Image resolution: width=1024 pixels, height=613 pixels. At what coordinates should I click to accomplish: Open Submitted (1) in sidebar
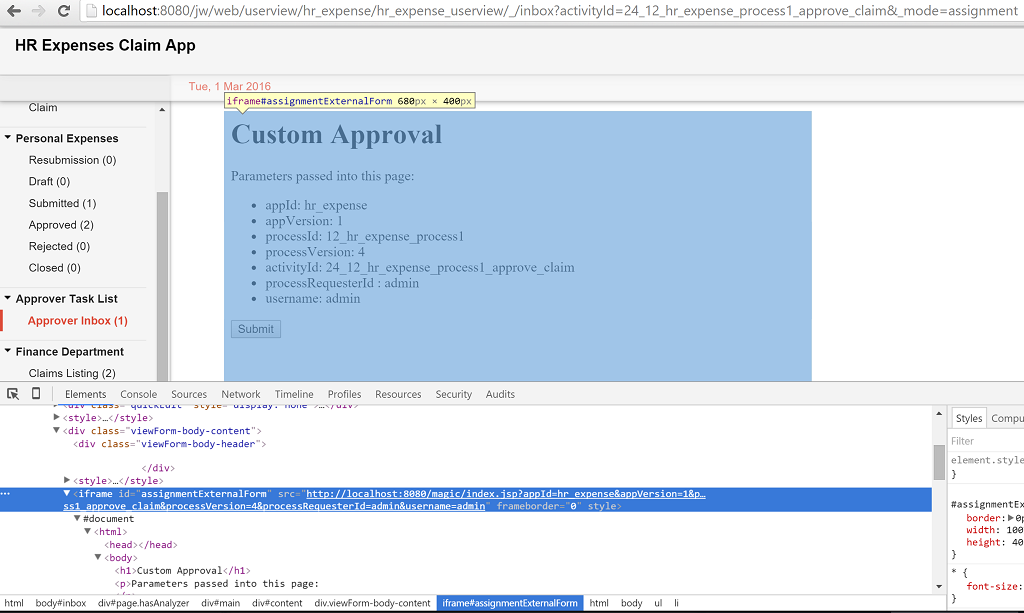[62, 203]
